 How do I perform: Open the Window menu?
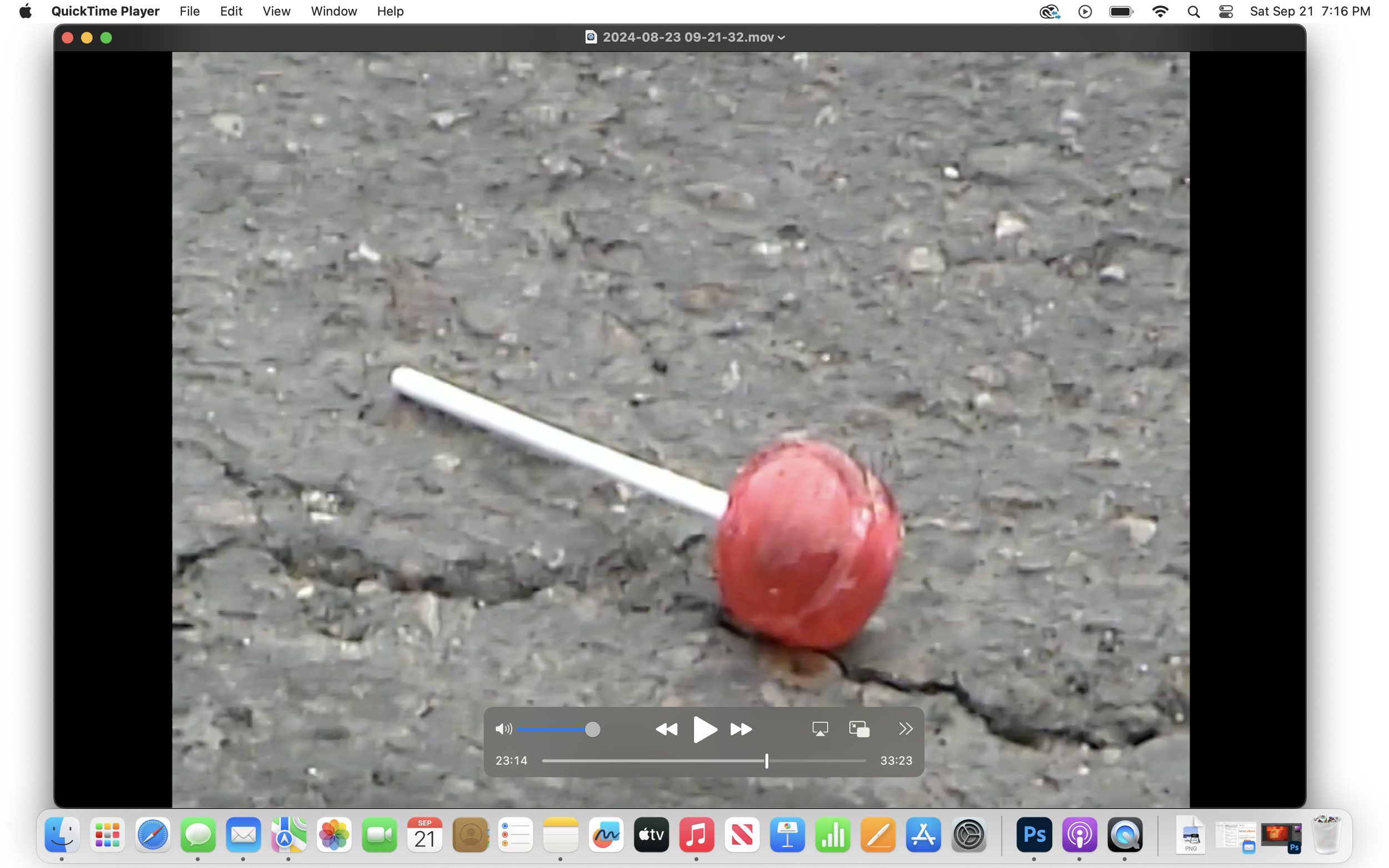pos(333,12)
